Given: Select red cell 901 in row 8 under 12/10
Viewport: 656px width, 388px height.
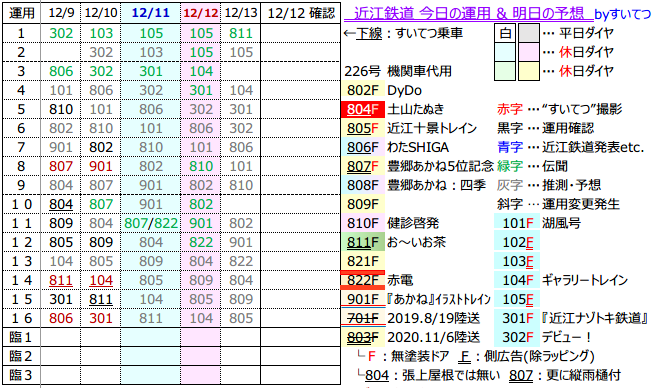Looking at the screenshot, I should [x=101, y=166].
